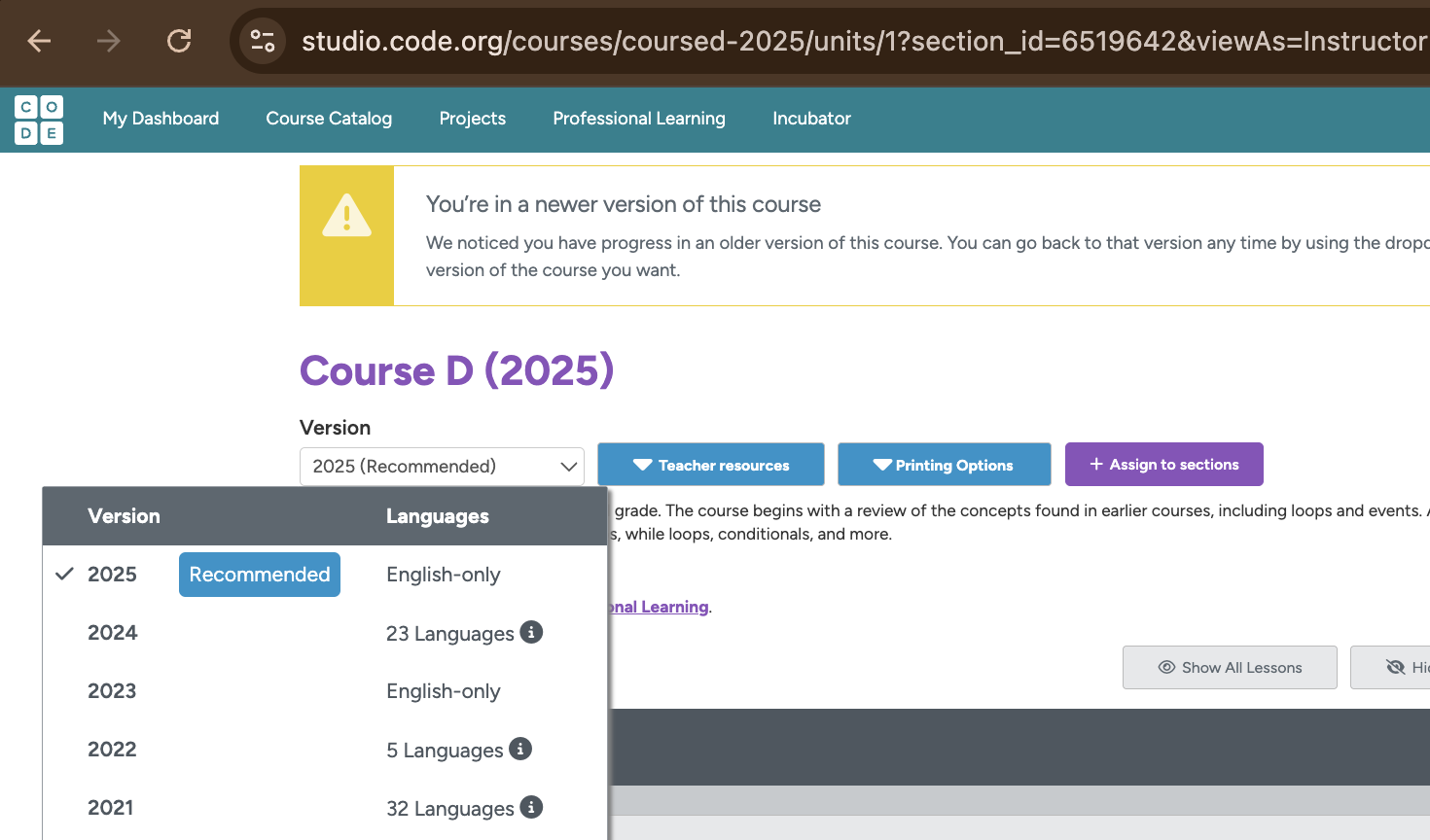Reload the page with the refresh icon
This screenshot has width=1430, height=840.
tap(179, 41)
